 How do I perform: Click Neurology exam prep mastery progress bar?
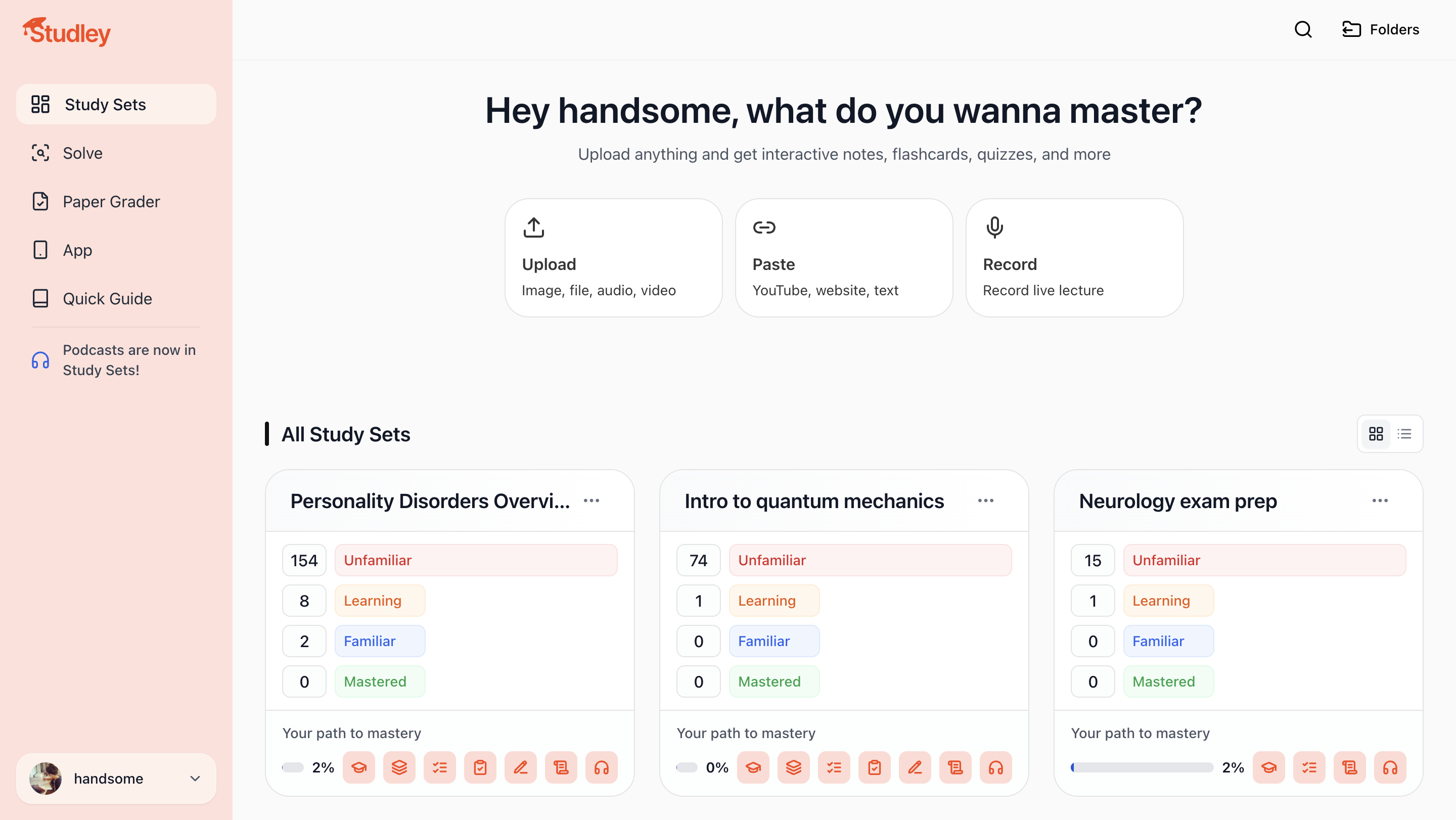click(x=1142, y=767)
